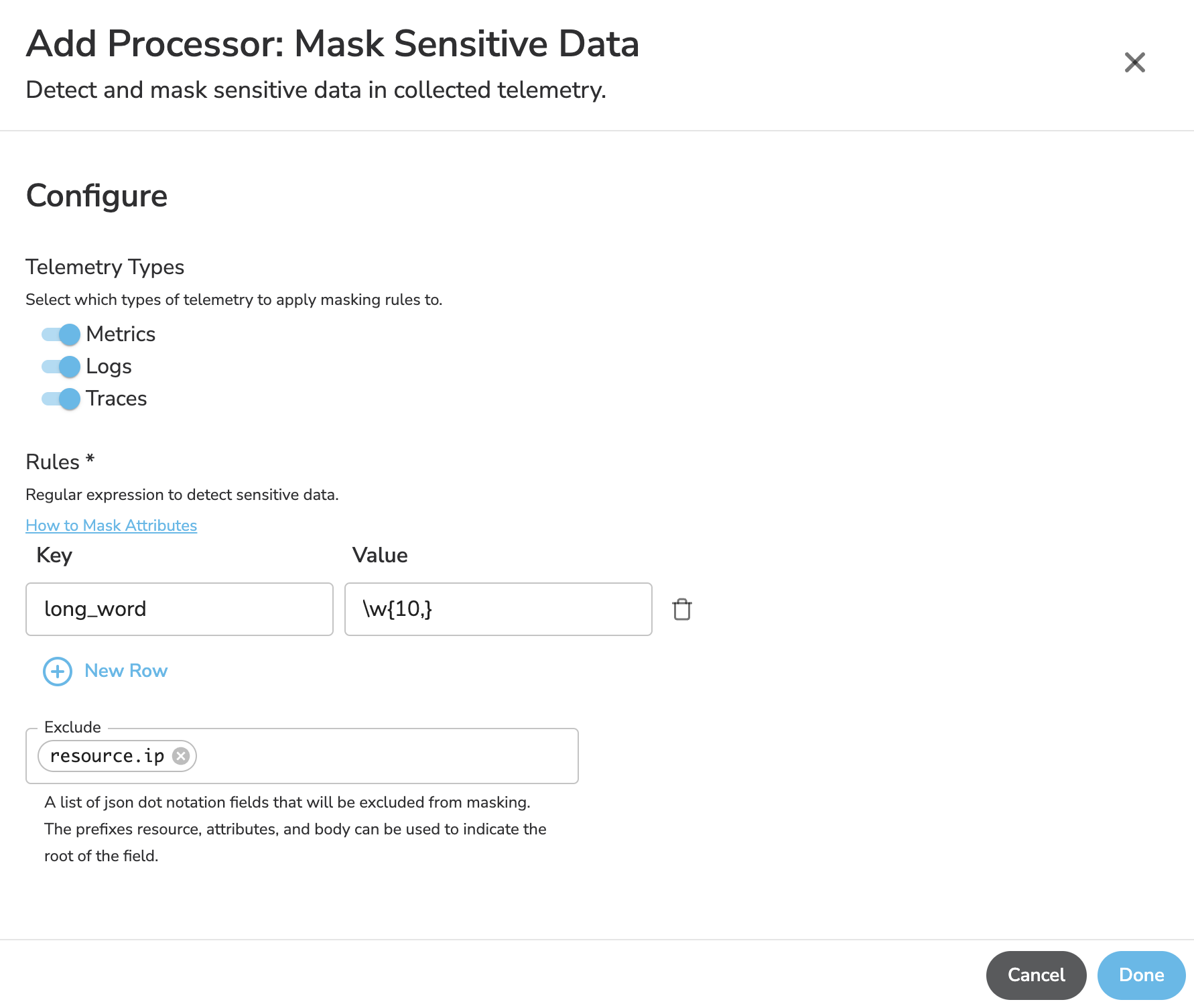Click the Logs label text

[109, 366]
